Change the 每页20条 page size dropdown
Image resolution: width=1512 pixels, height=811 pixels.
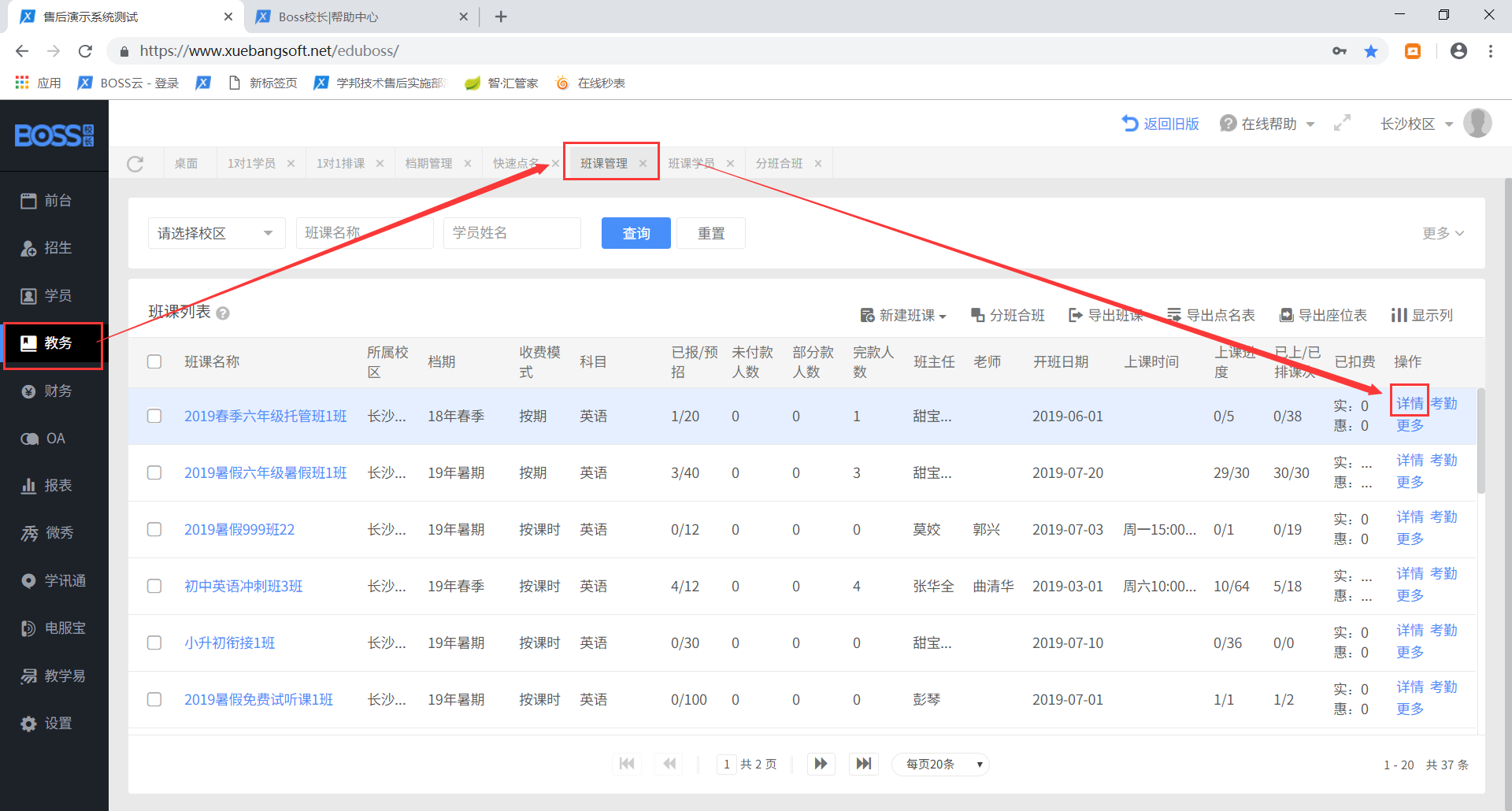(940, 764)
